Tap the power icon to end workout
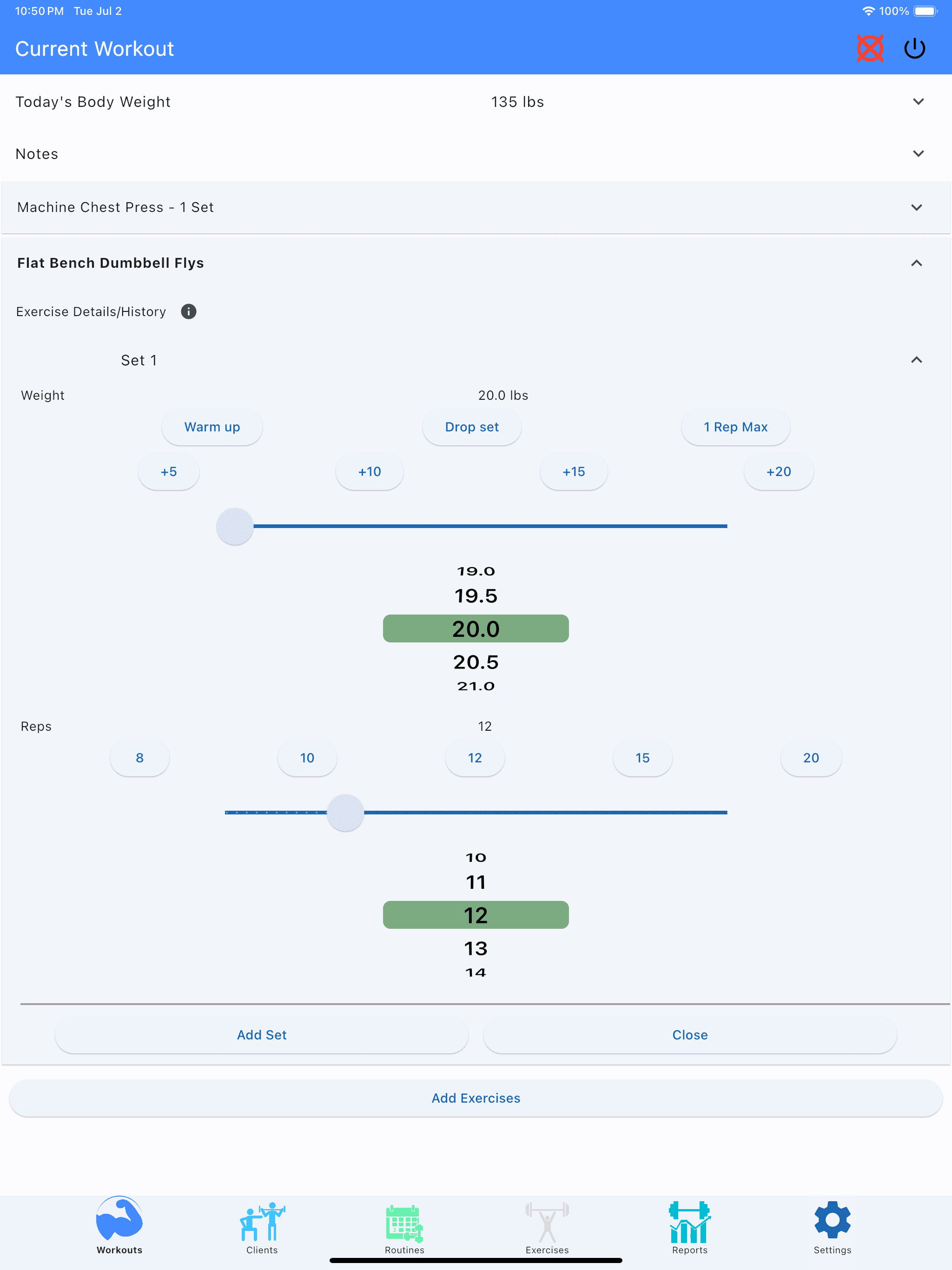This screenshot has height=1270, width=952. 915,49
